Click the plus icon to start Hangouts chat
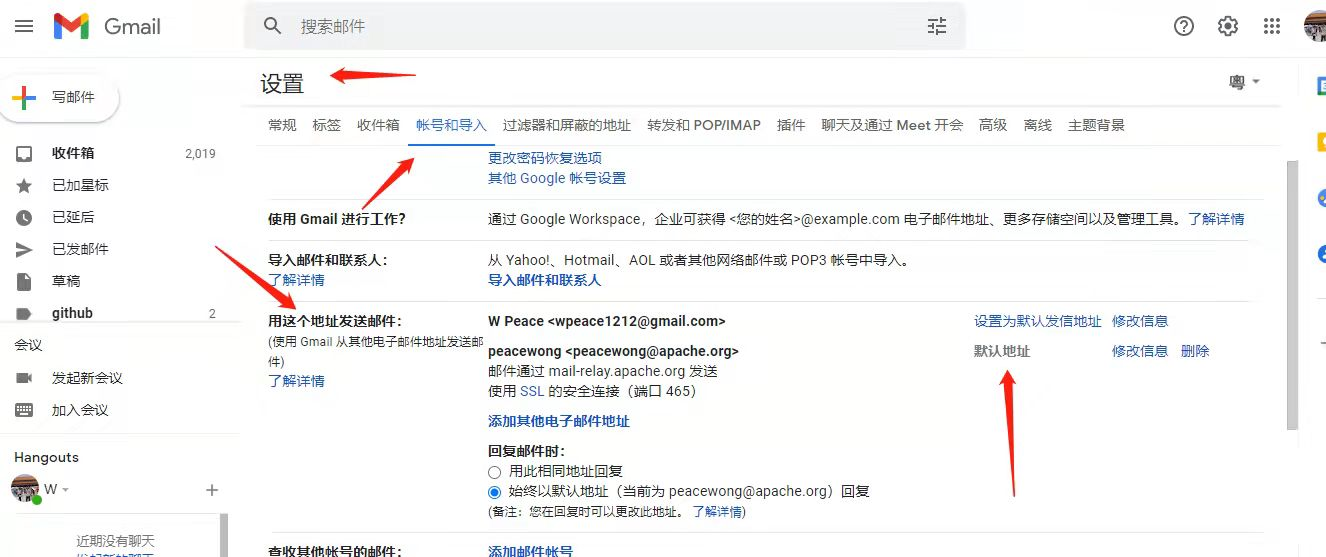 211,490
